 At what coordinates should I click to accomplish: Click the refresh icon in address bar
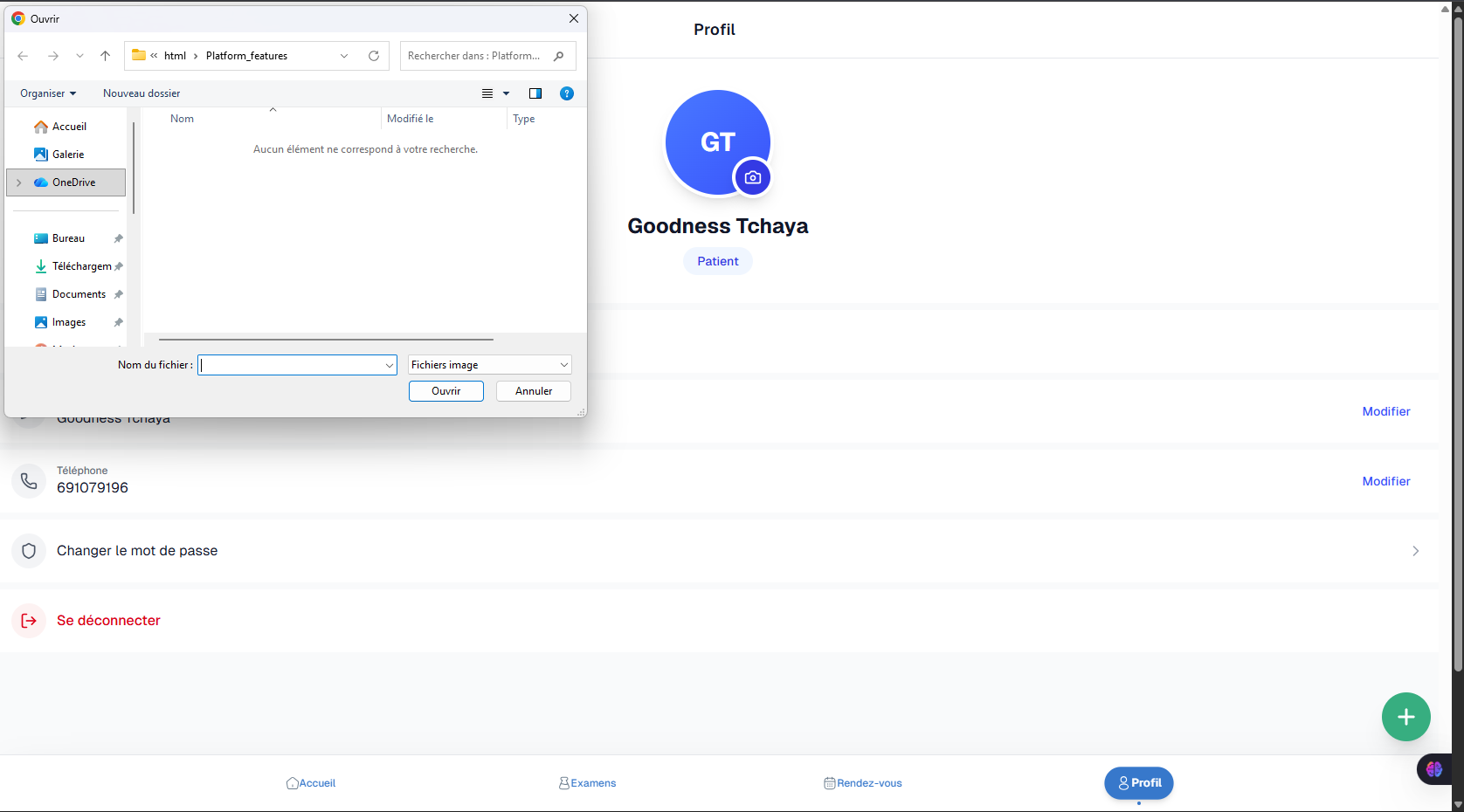point(374,56)
